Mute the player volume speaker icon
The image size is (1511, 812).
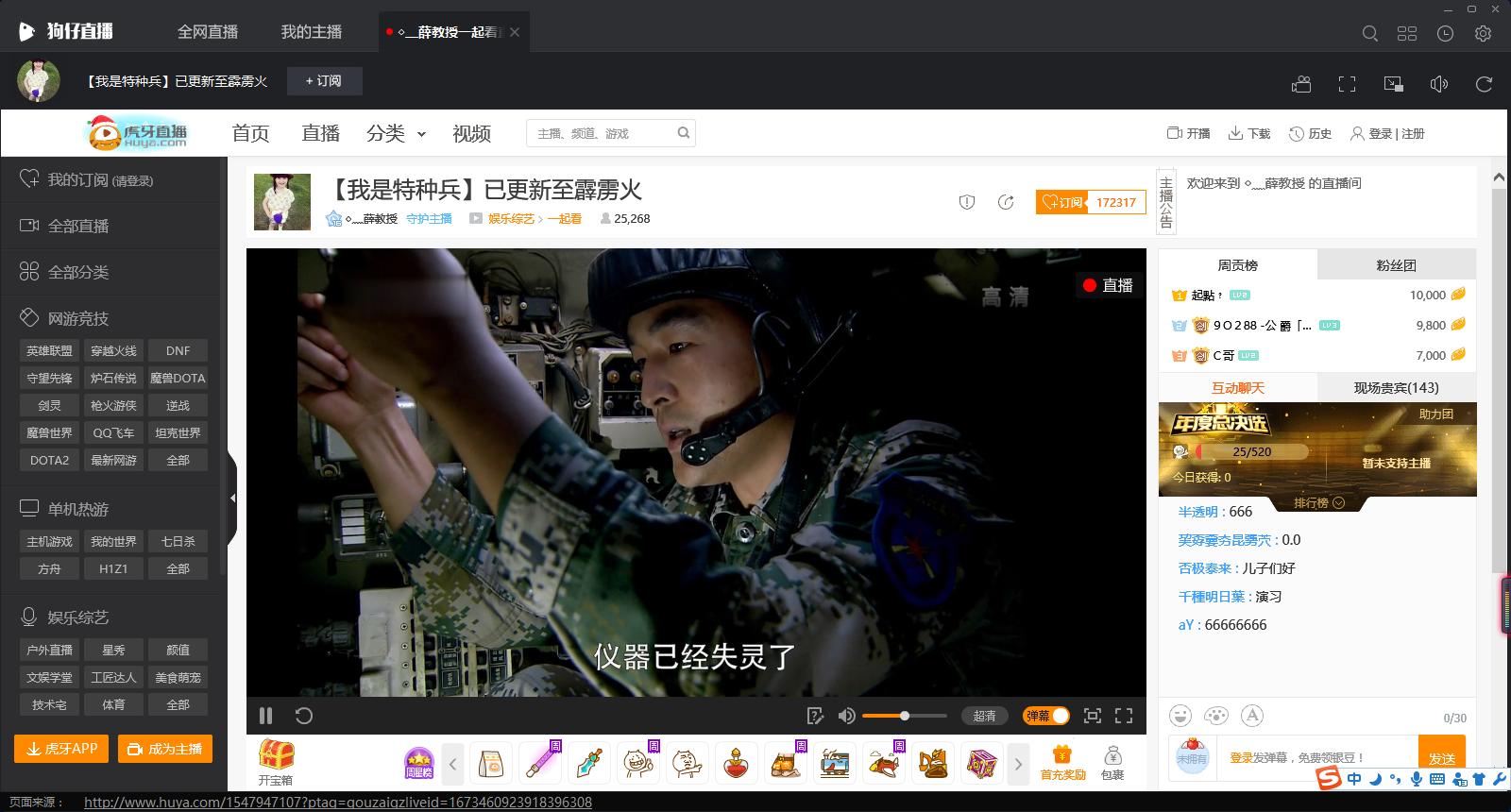click(x=846, y=716)
